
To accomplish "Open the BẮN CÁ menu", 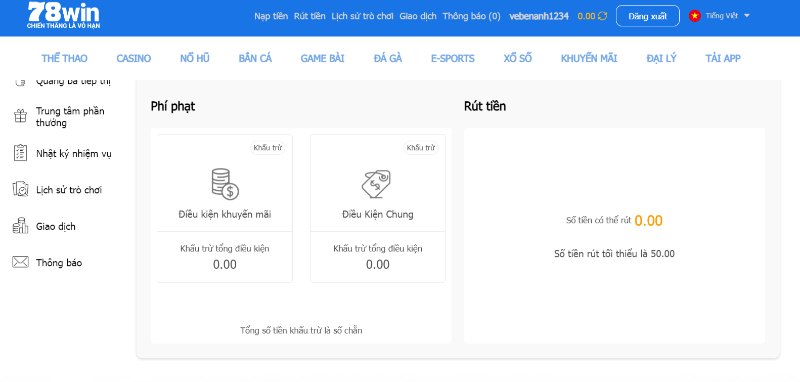I will tap(255, 59).
